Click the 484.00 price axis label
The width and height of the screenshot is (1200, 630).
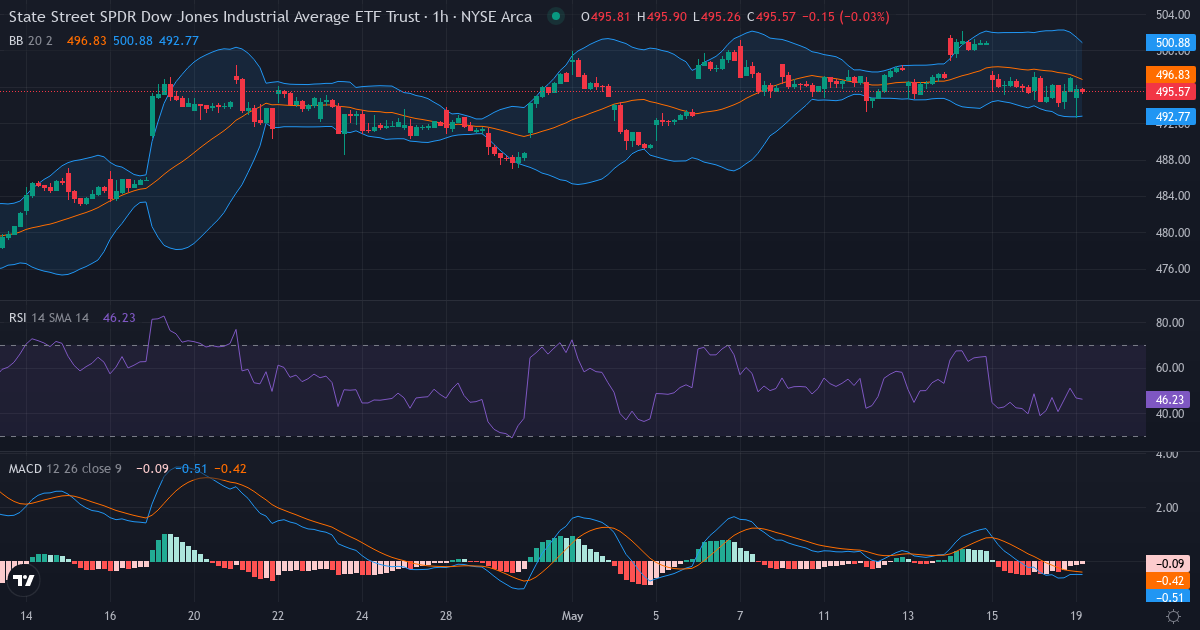pyautogui.click(x=1173, y=196)
